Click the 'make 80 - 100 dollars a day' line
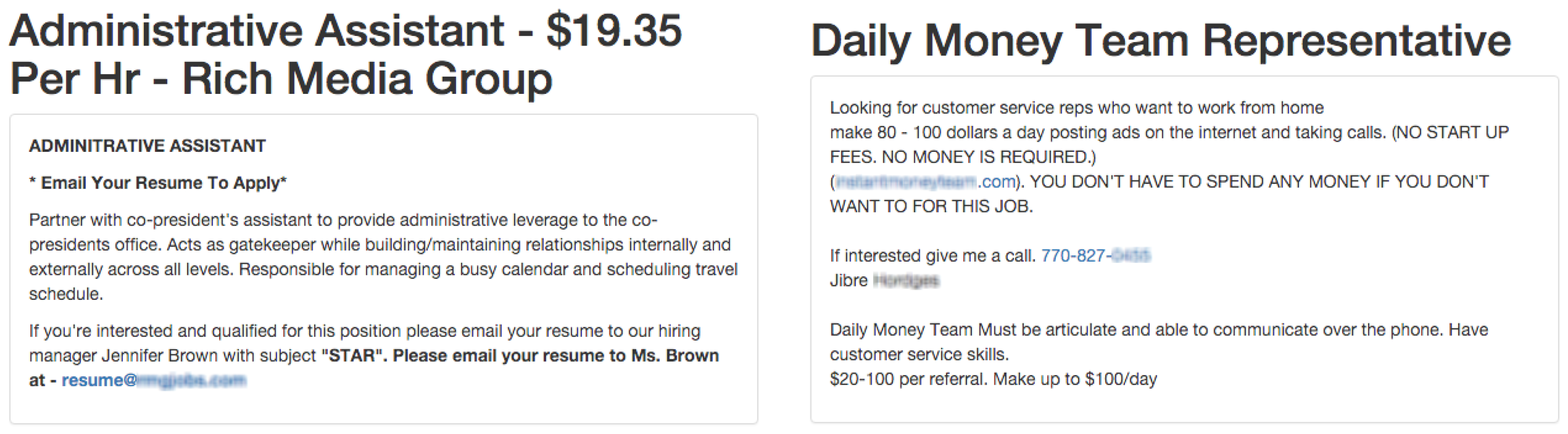 (x=1170, y=133)
